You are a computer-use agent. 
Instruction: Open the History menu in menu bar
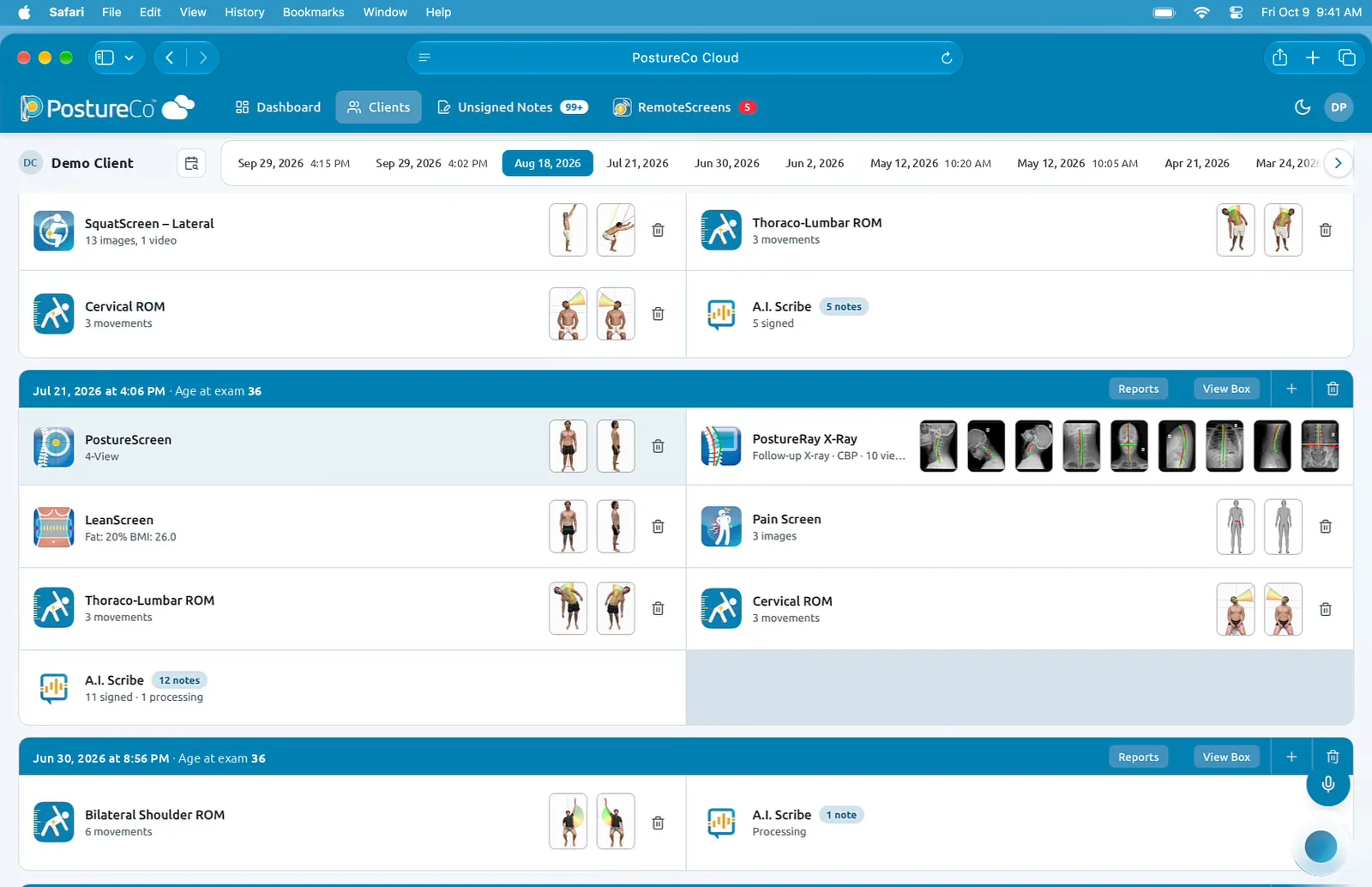pyautogui.click(x=244, y=12)
